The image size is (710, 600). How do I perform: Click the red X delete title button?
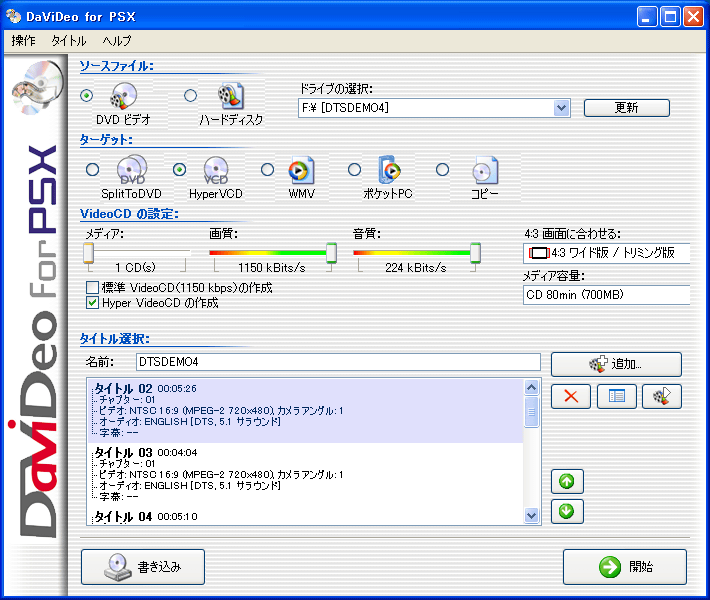[x=571, y=397]
